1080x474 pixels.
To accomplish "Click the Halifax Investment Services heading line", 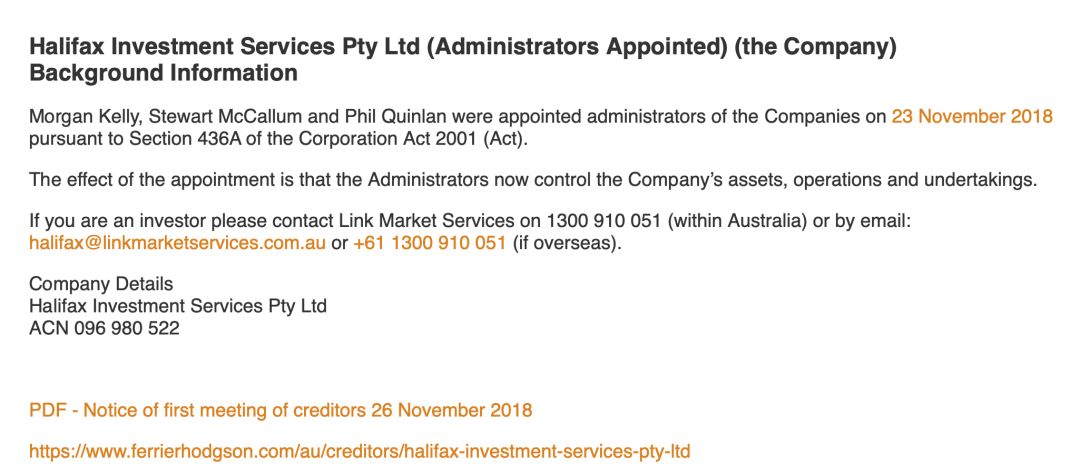I will [x=462, y=48].
